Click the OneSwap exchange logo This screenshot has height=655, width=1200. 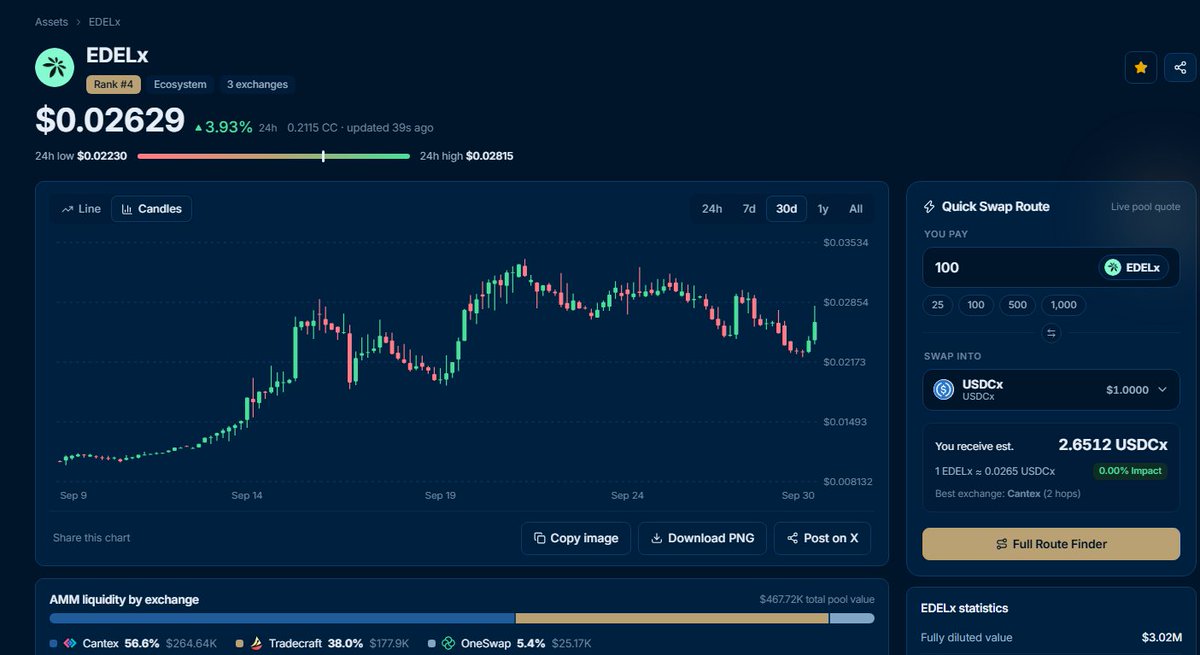pyautogui.click(x=450, y=643)
